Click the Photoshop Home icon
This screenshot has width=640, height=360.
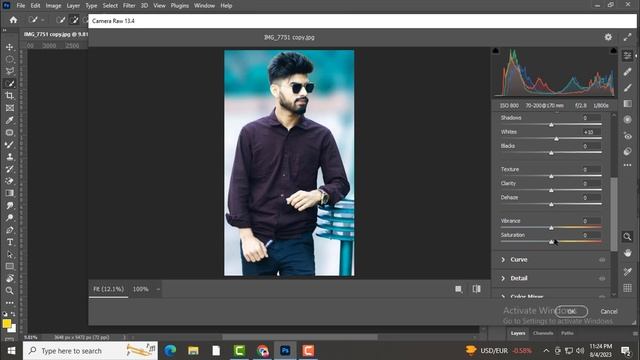(13, 20)
